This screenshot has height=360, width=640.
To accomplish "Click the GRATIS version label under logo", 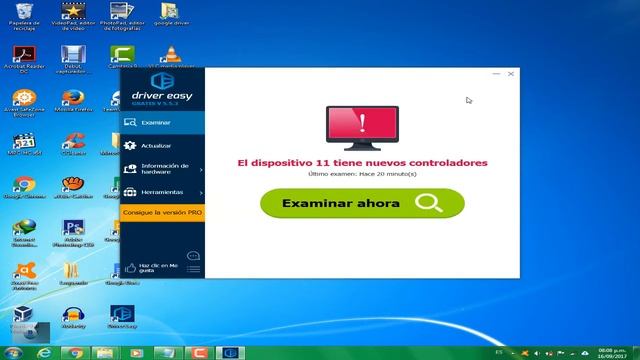I will pyautogui.click(x=155, y=104).
